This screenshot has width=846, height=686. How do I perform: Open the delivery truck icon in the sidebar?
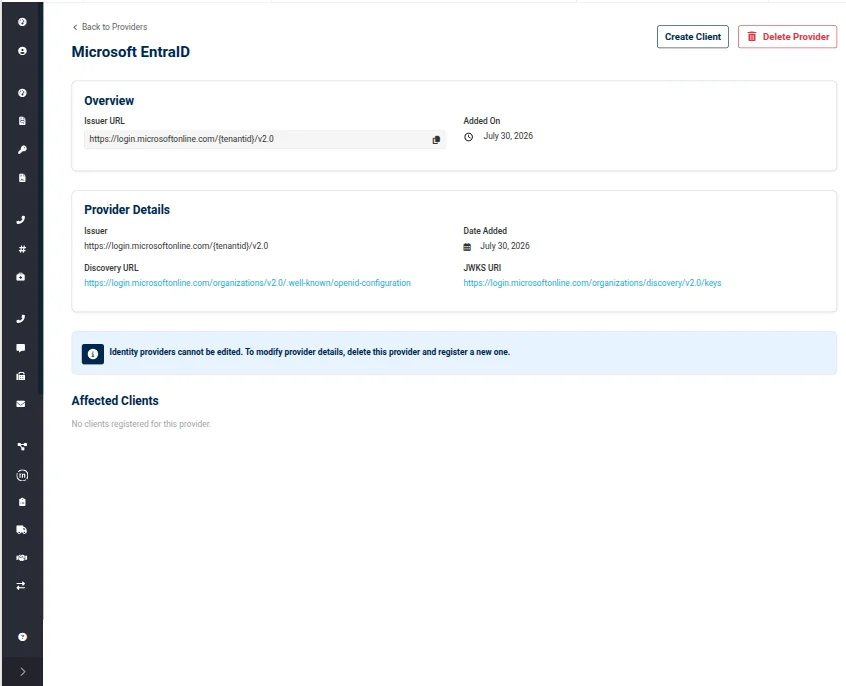click(22, 529)
